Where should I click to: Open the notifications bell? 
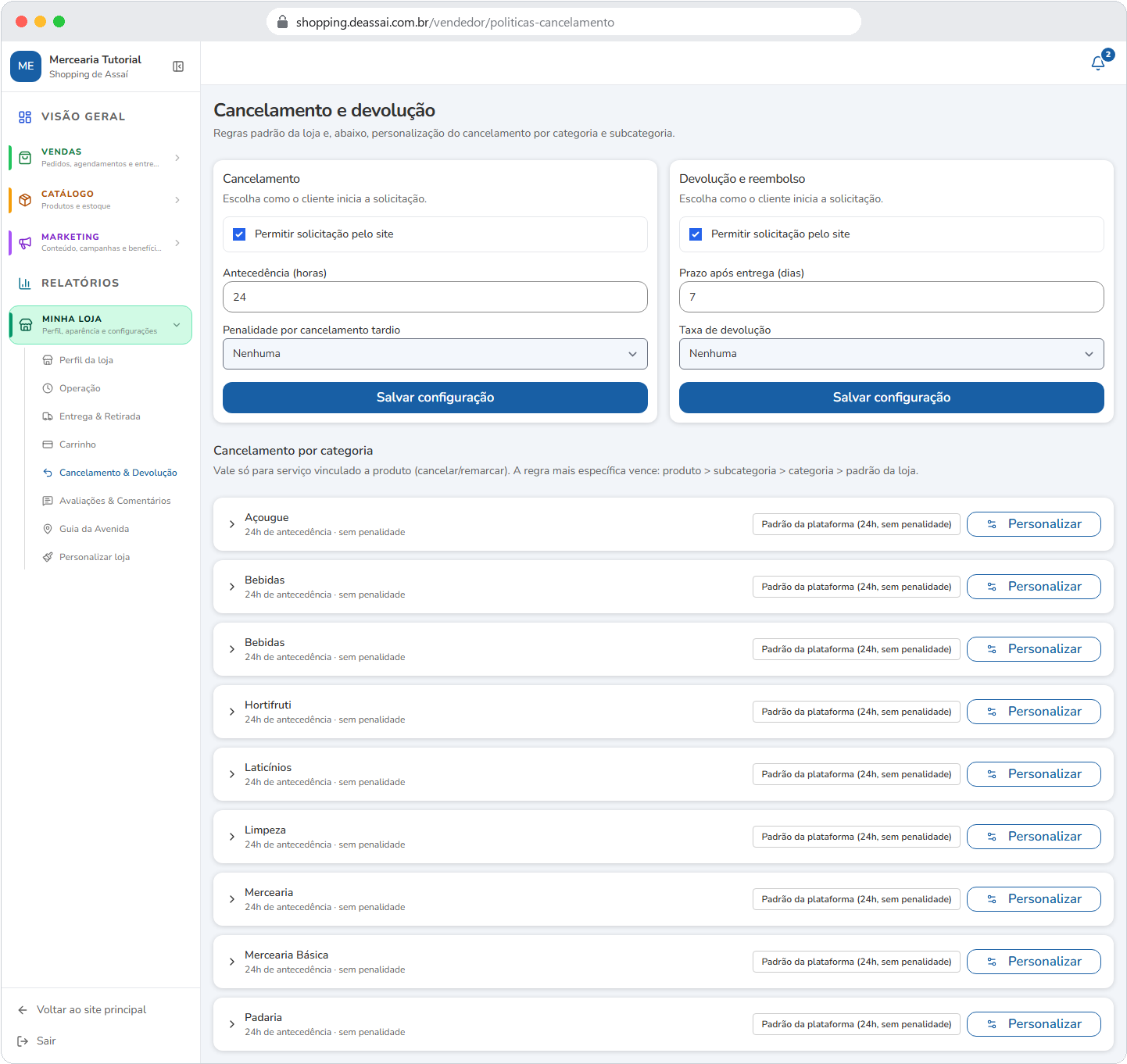[1098, 63]
